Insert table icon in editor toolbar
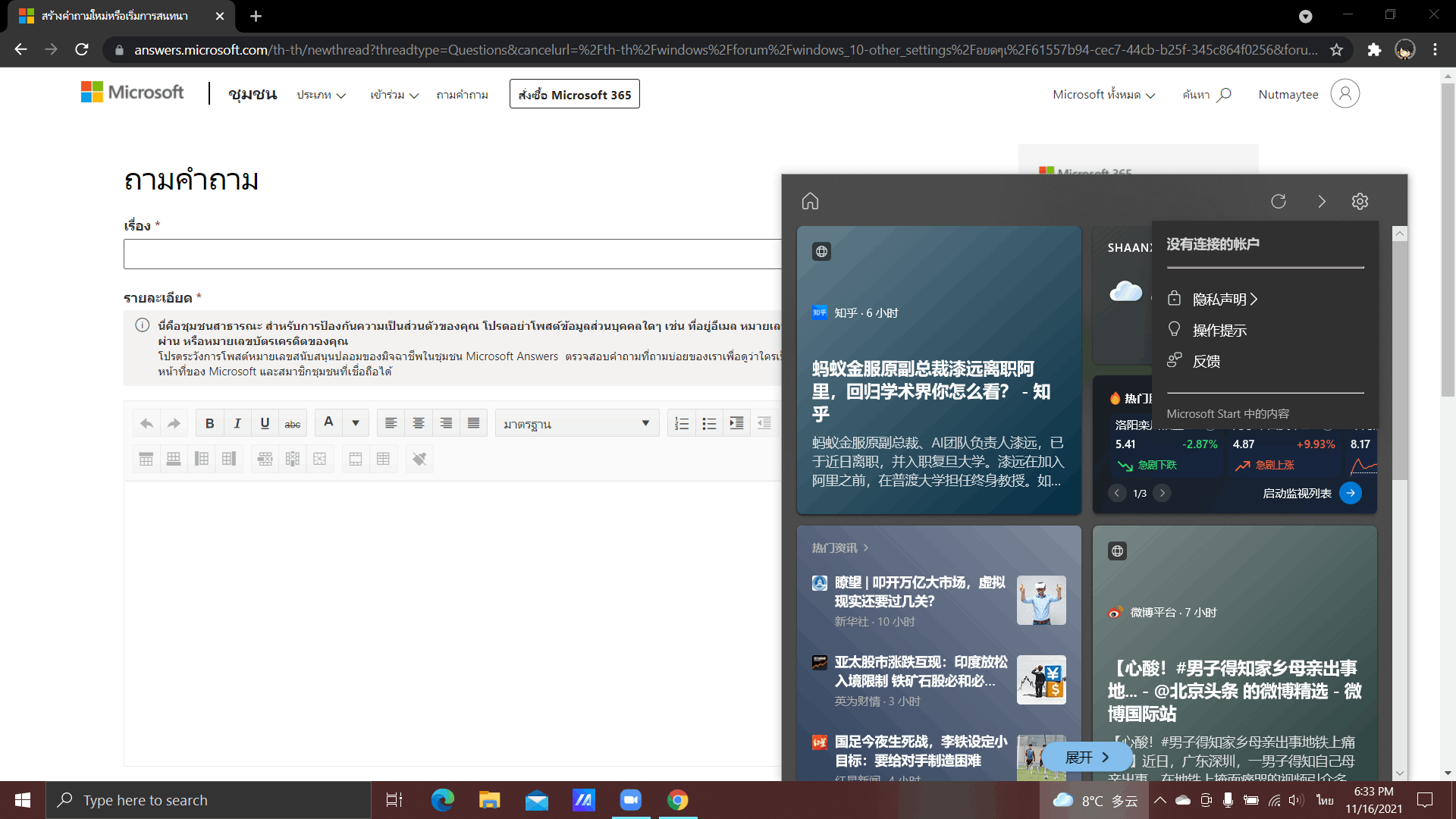The image size is (1456, 819). [x=146, y=459]
